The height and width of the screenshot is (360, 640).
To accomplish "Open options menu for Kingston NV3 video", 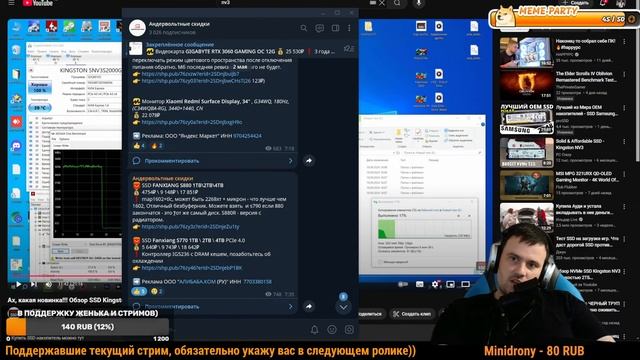I will pos(624,141).
